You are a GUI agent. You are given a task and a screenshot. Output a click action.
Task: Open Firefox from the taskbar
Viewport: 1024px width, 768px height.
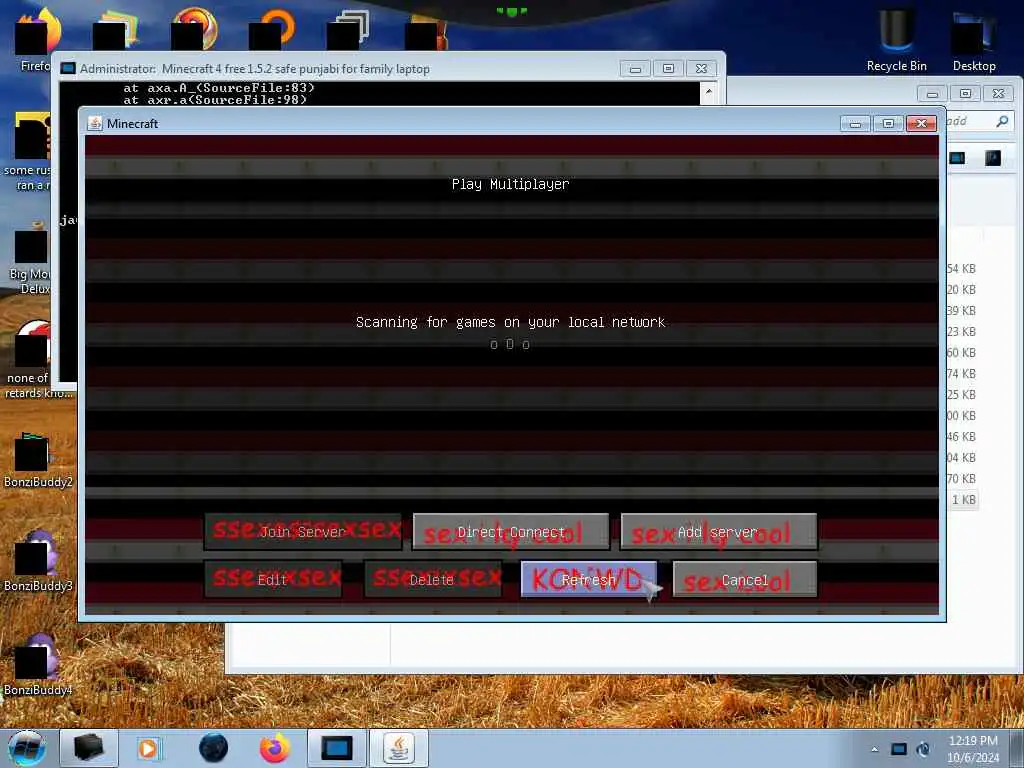pos(275,748)
